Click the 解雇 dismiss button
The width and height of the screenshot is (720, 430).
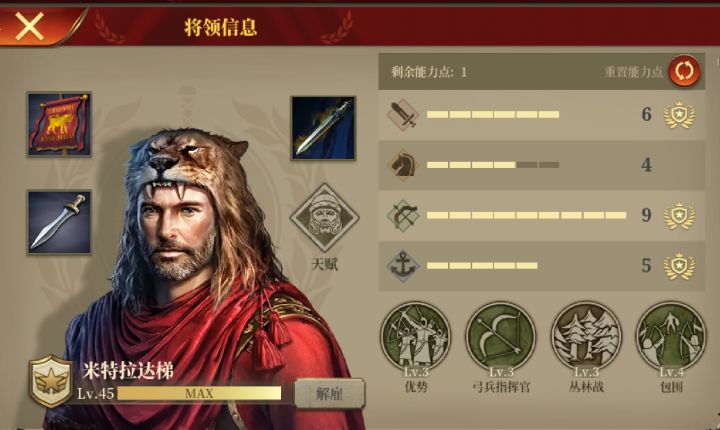[x=330, y=393]
